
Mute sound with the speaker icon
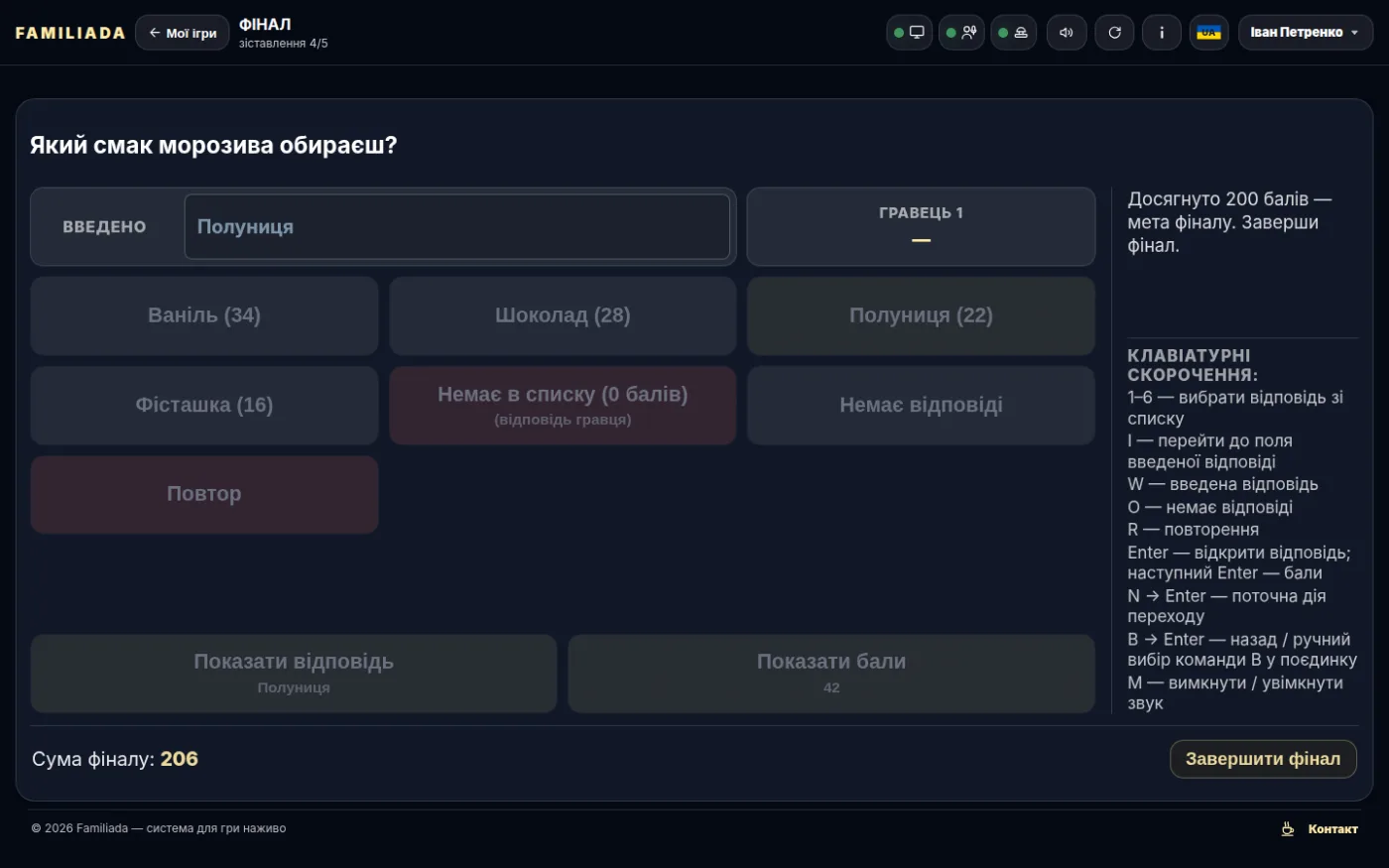point(1067,33)
